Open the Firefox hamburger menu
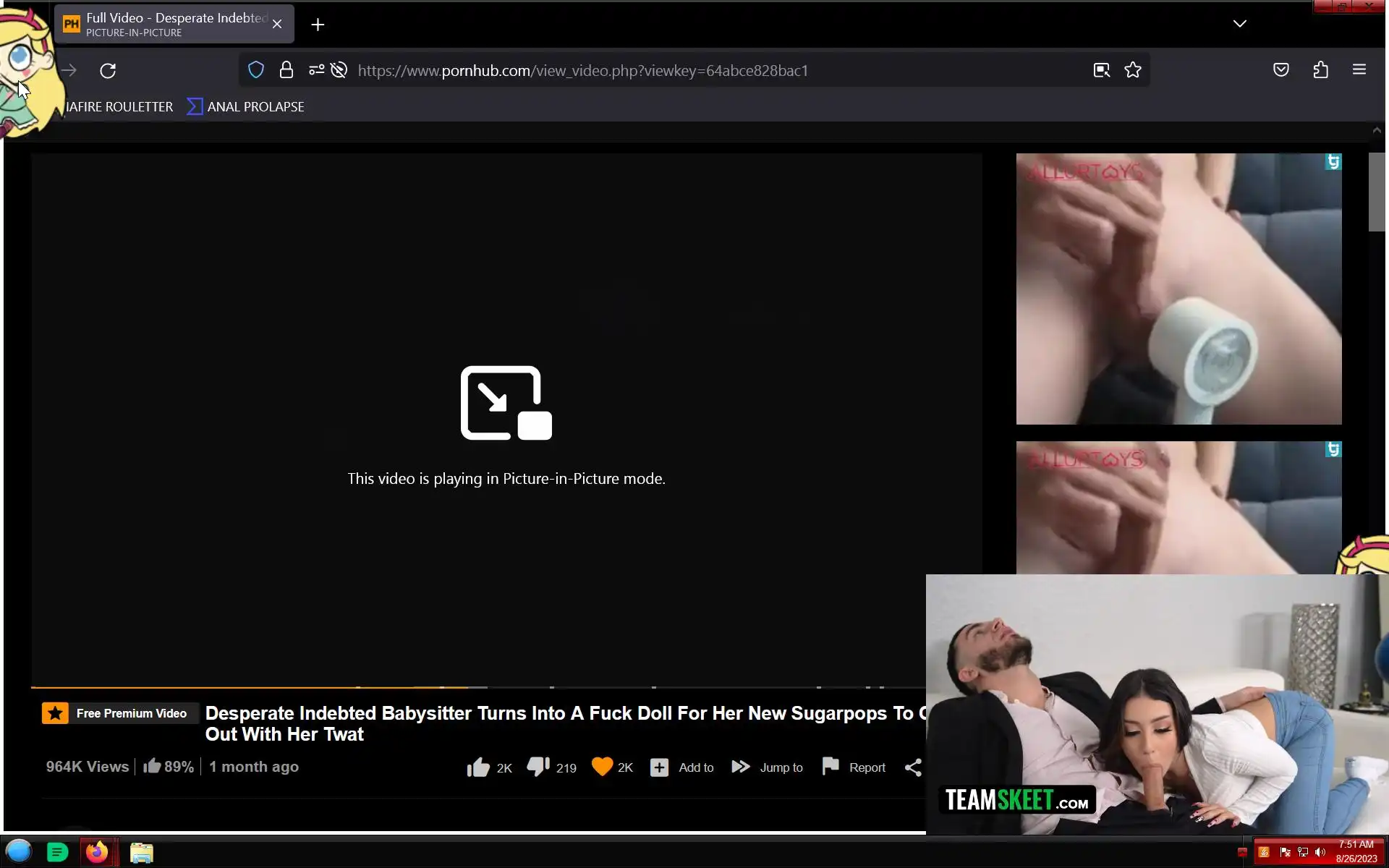Image resolution: width=1389 pixels, height=868 pixels. (x=1359, y=70)
